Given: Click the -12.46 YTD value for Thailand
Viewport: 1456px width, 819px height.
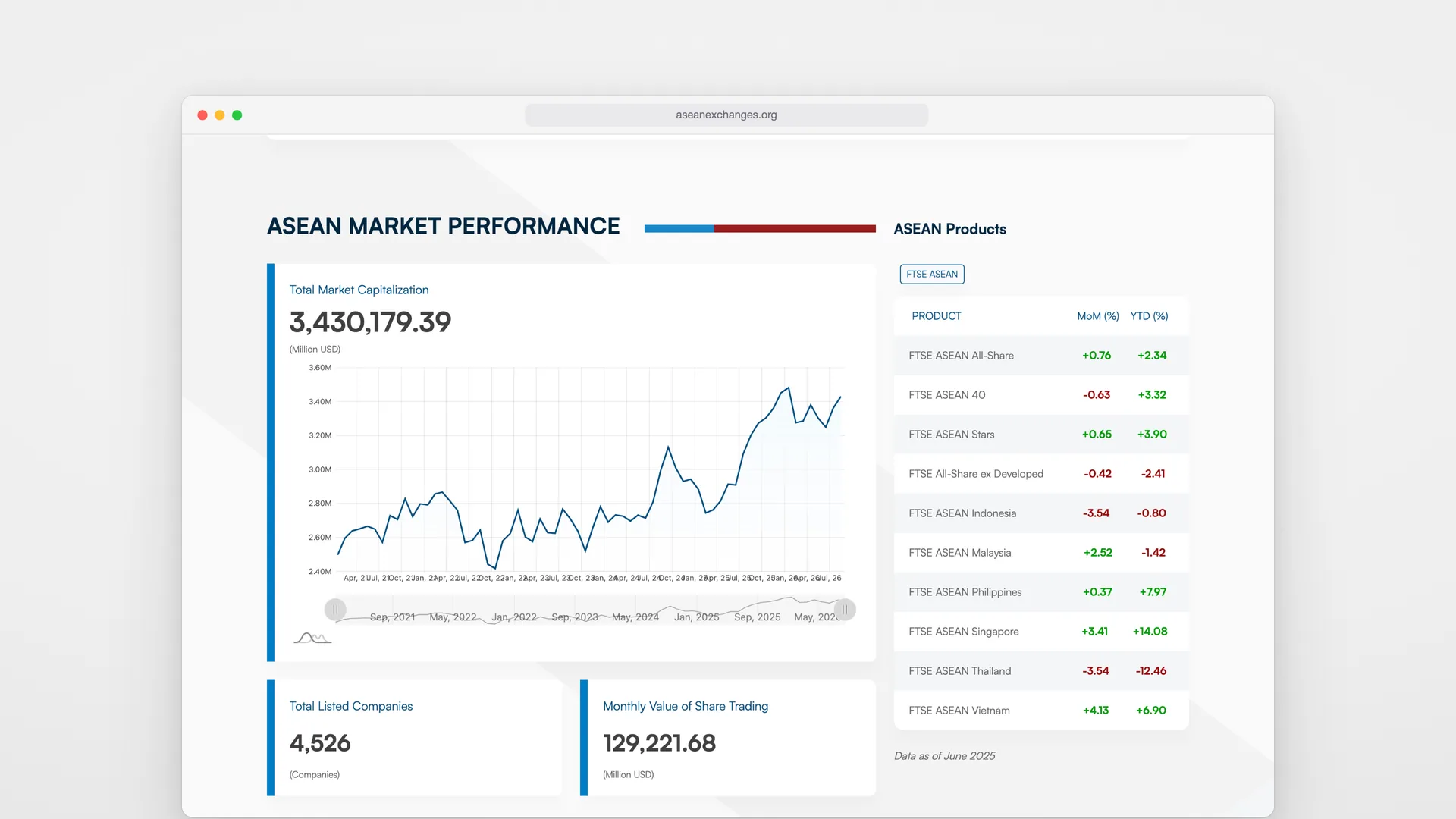Looking at the screenshot, I should (1151, 670).
